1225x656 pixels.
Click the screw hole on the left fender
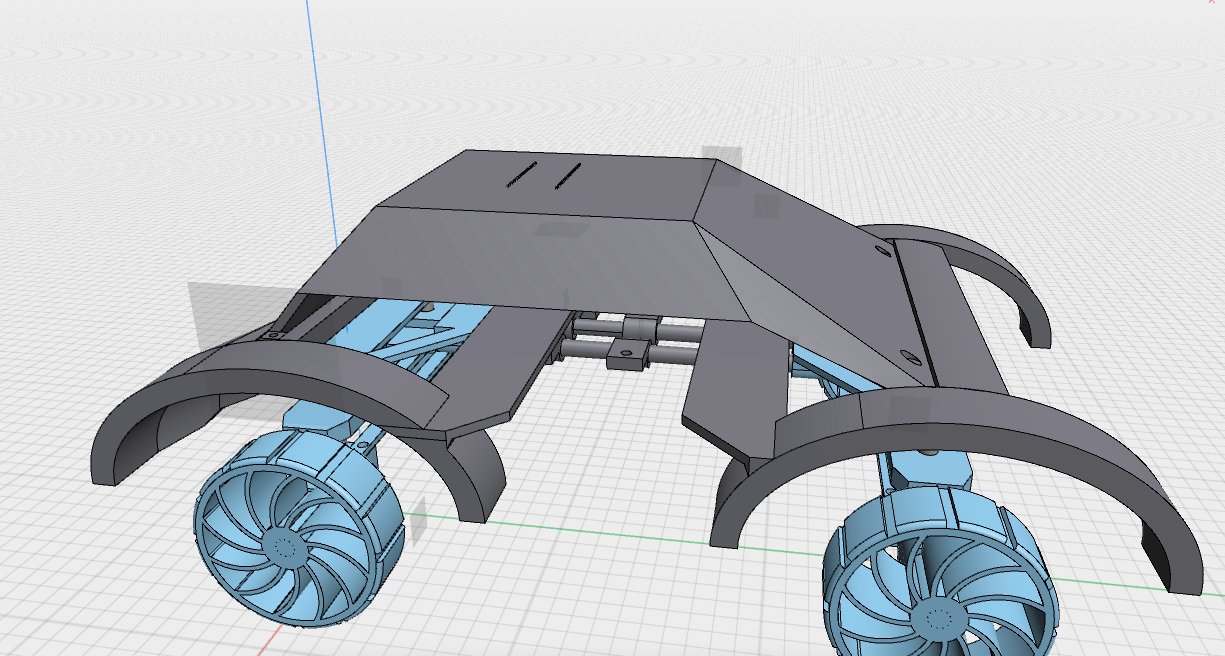click(272, 335)
